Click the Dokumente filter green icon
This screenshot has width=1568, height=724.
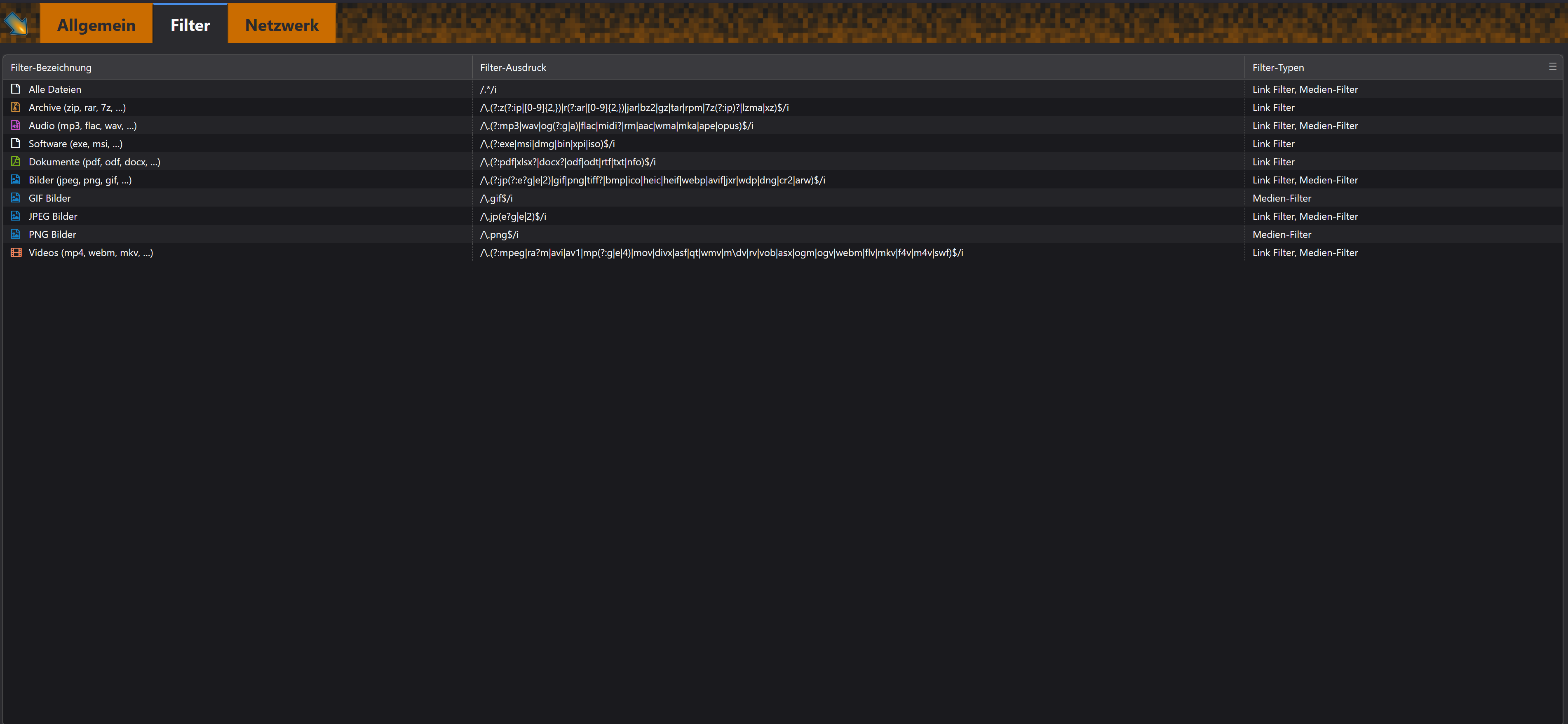click(16, 162)
